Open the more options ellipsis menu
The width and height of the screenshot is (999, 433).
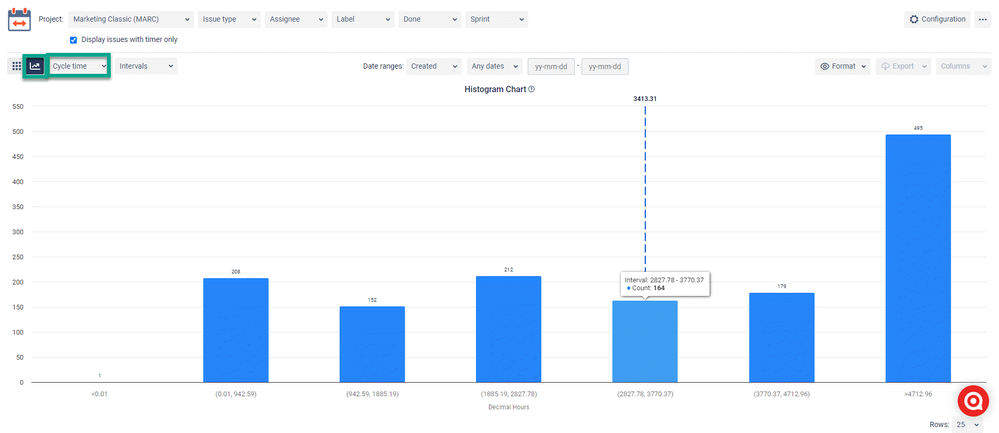click(x=982, y=20)
